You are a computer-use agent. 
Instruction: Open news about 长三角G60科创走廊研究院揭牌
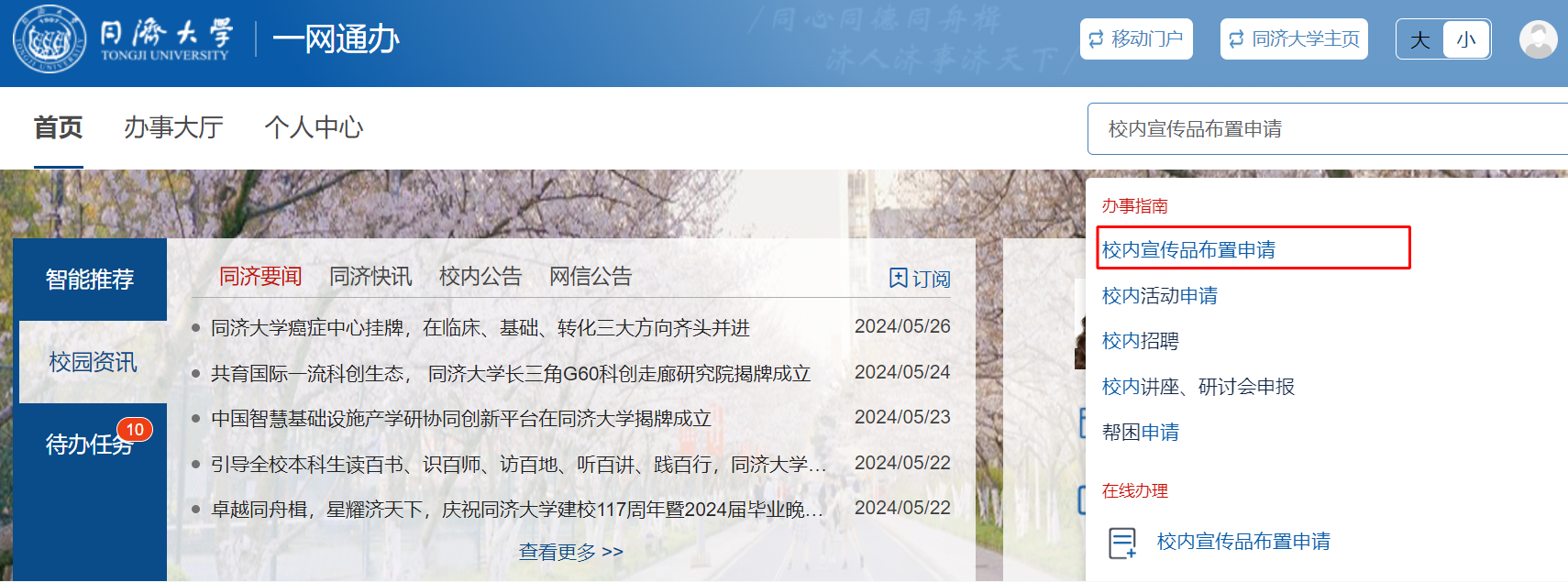click(x=511, y=374)
